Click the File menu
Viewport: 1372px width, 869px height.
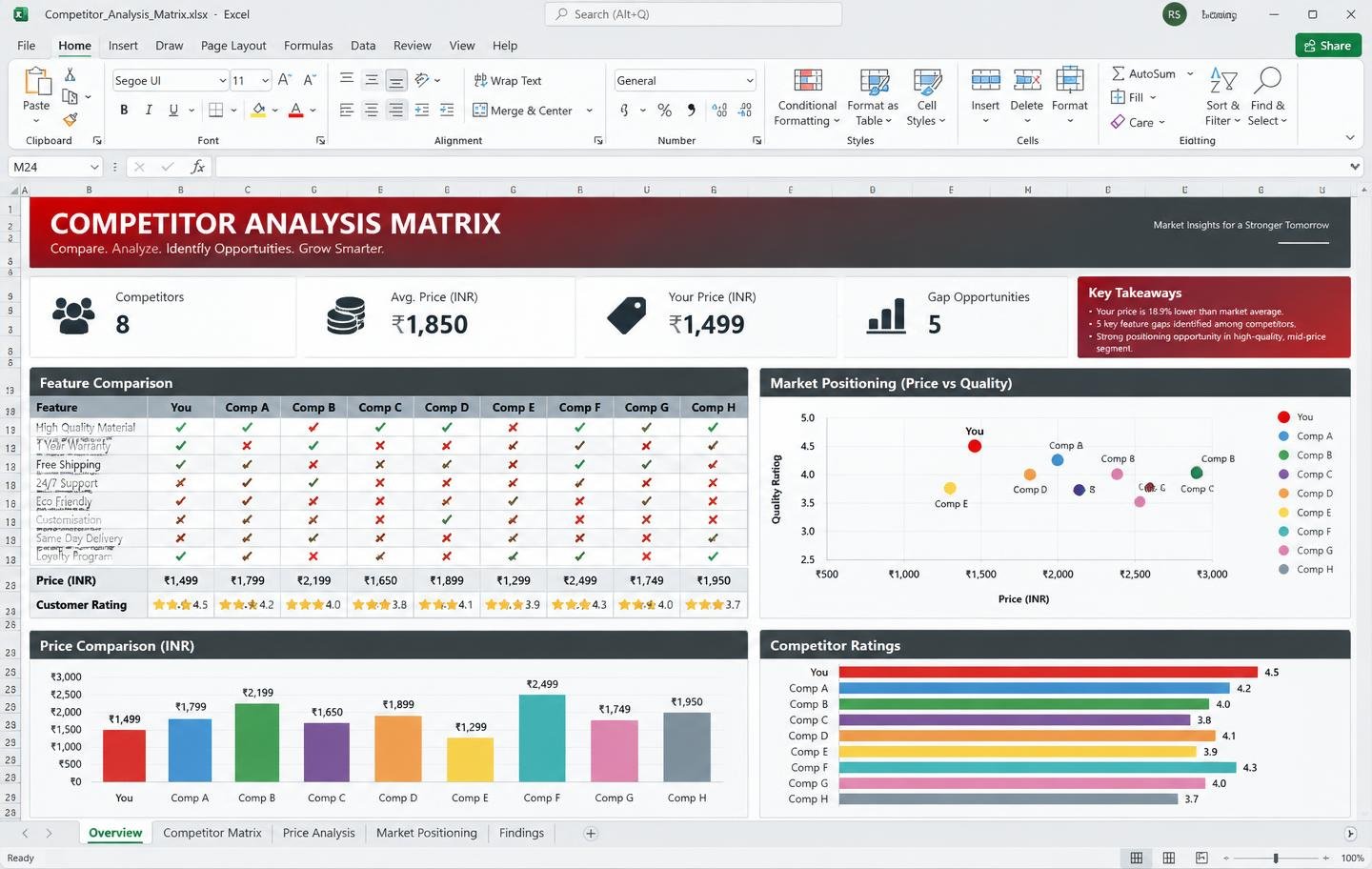coord(27,46)
